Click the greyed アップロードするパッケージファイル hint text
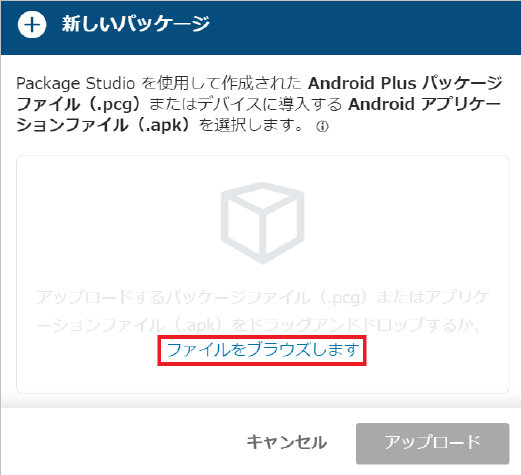Image resolution: width=521 pixels, height=475 pixels. point(174,297)
